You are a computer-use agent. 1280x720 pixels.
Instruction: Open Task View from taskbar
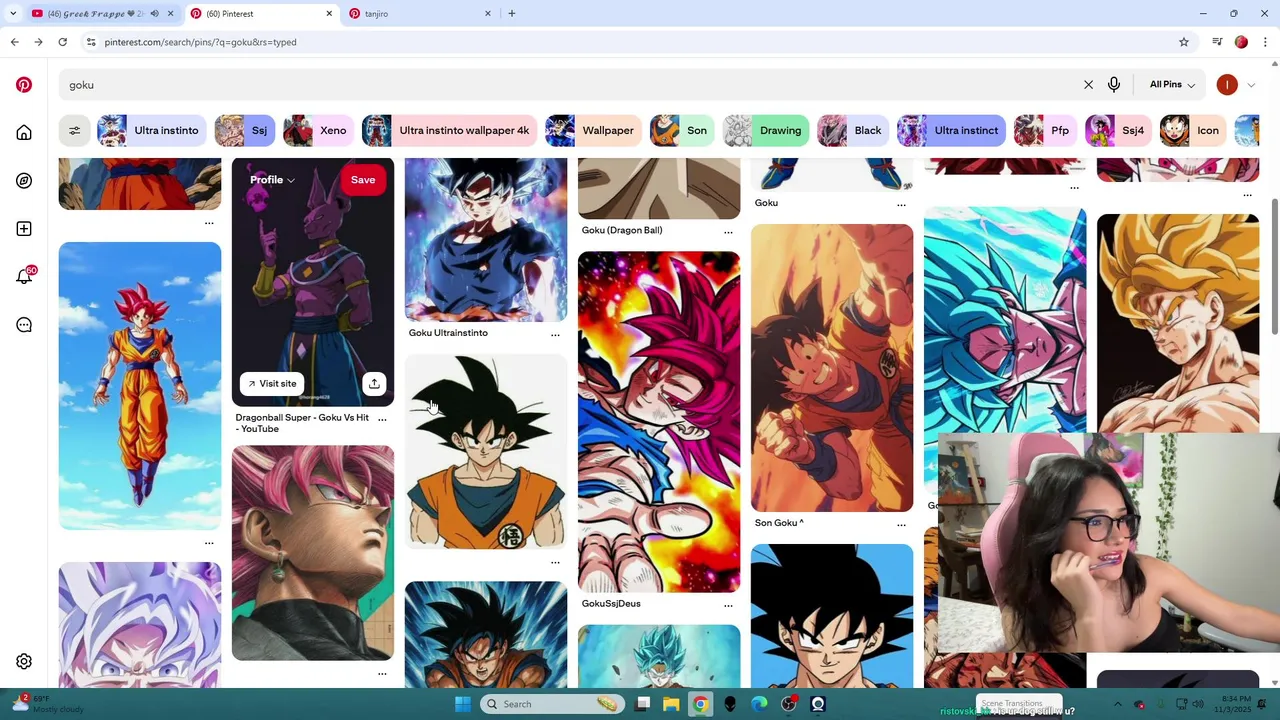(x=642, y=704)
